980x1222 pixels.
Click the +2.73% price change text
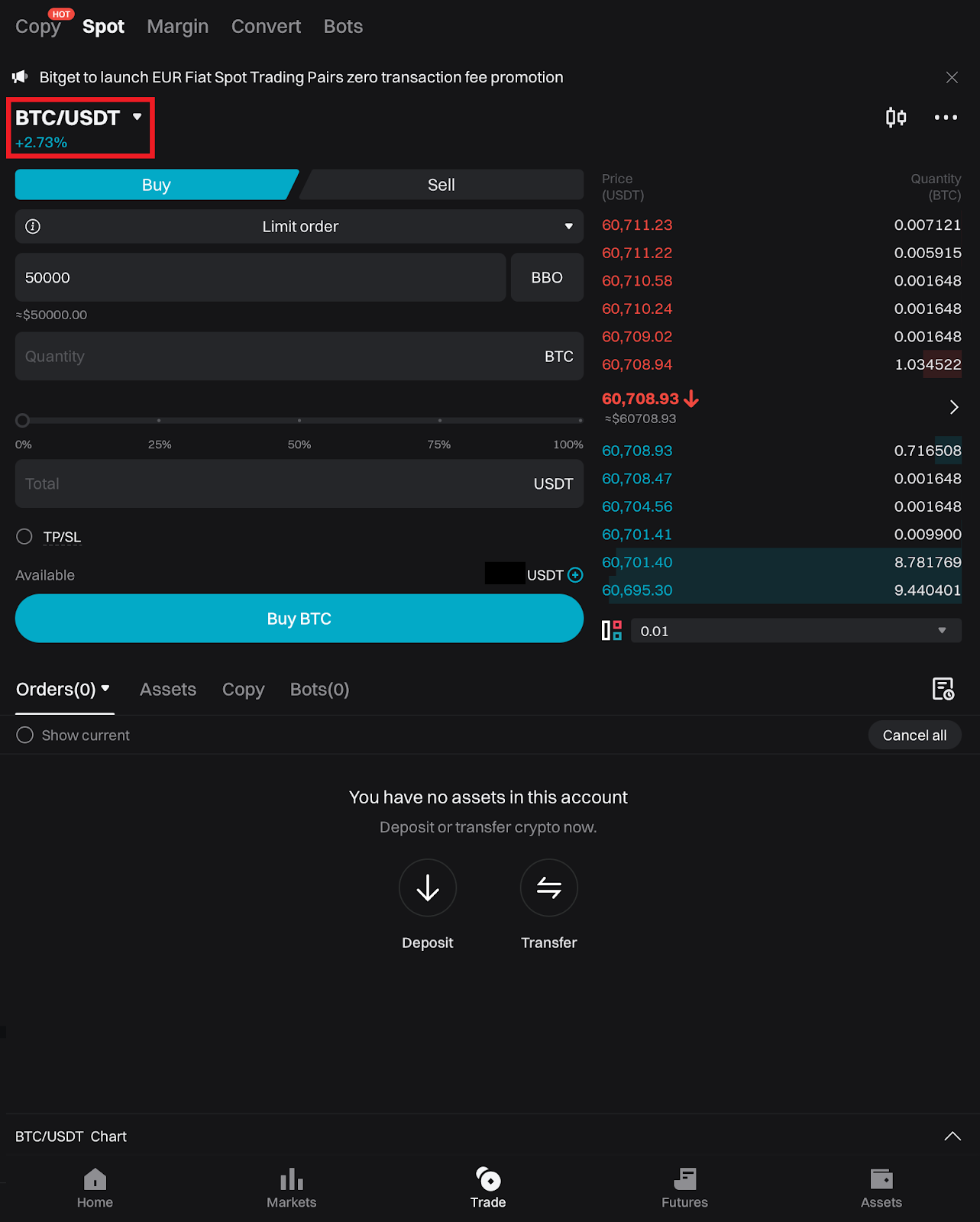(x=41, y=143)
